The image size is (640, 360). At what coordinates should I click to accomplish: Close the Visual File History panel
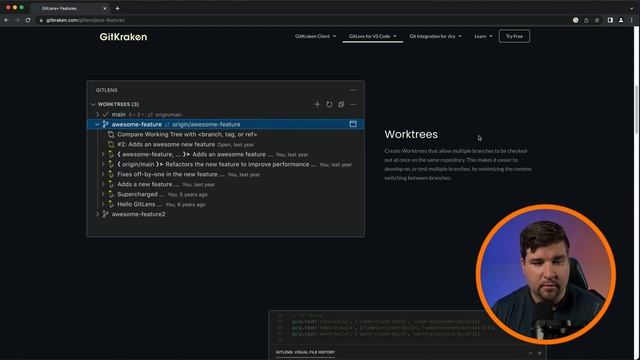[x=540, y=353]
